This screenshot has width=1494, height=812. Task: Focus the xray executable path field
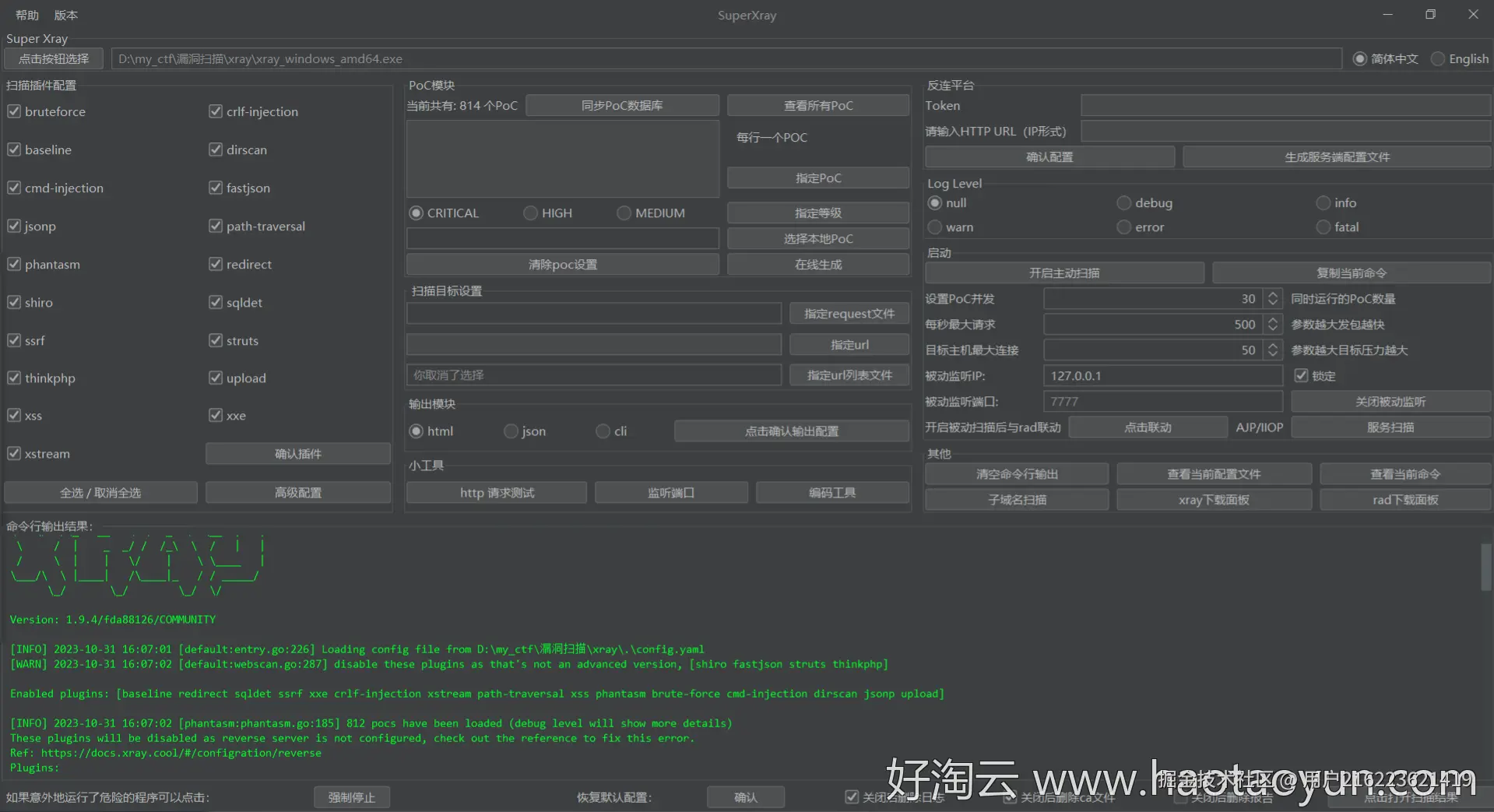point(726,58)
